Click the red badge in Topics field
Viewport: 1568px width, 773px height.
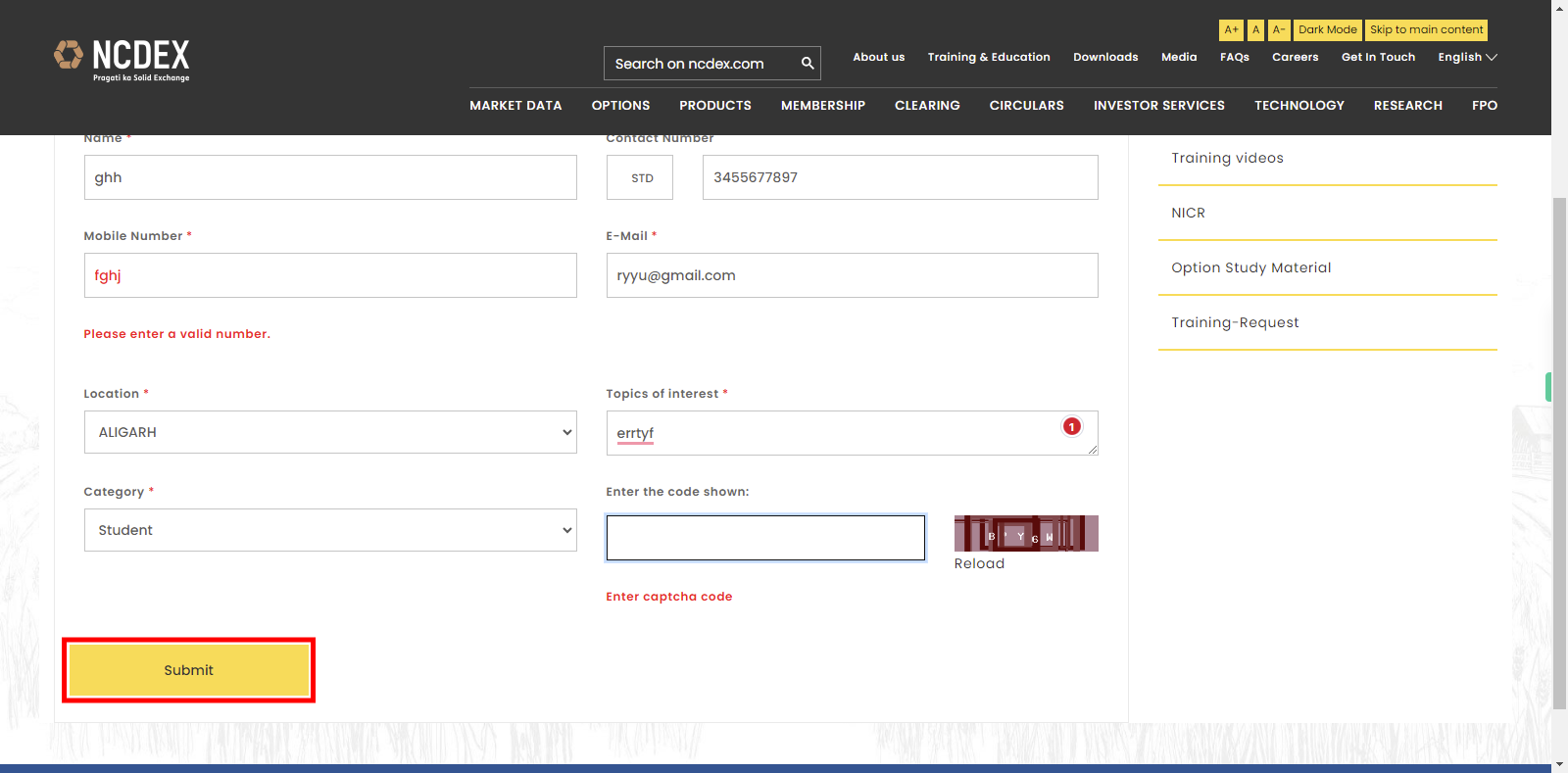[x=1072, y=426]
